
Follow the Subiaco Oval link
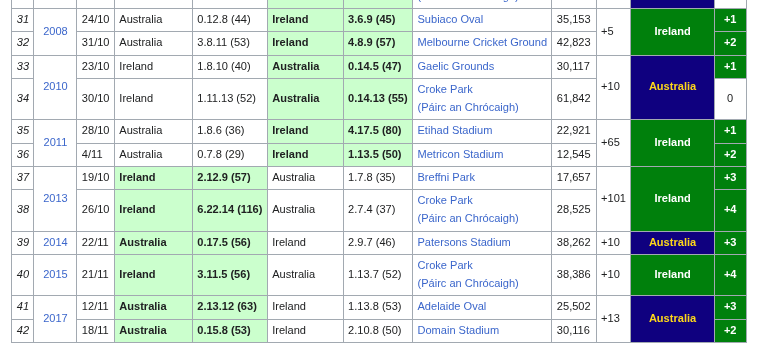point(450,20)
